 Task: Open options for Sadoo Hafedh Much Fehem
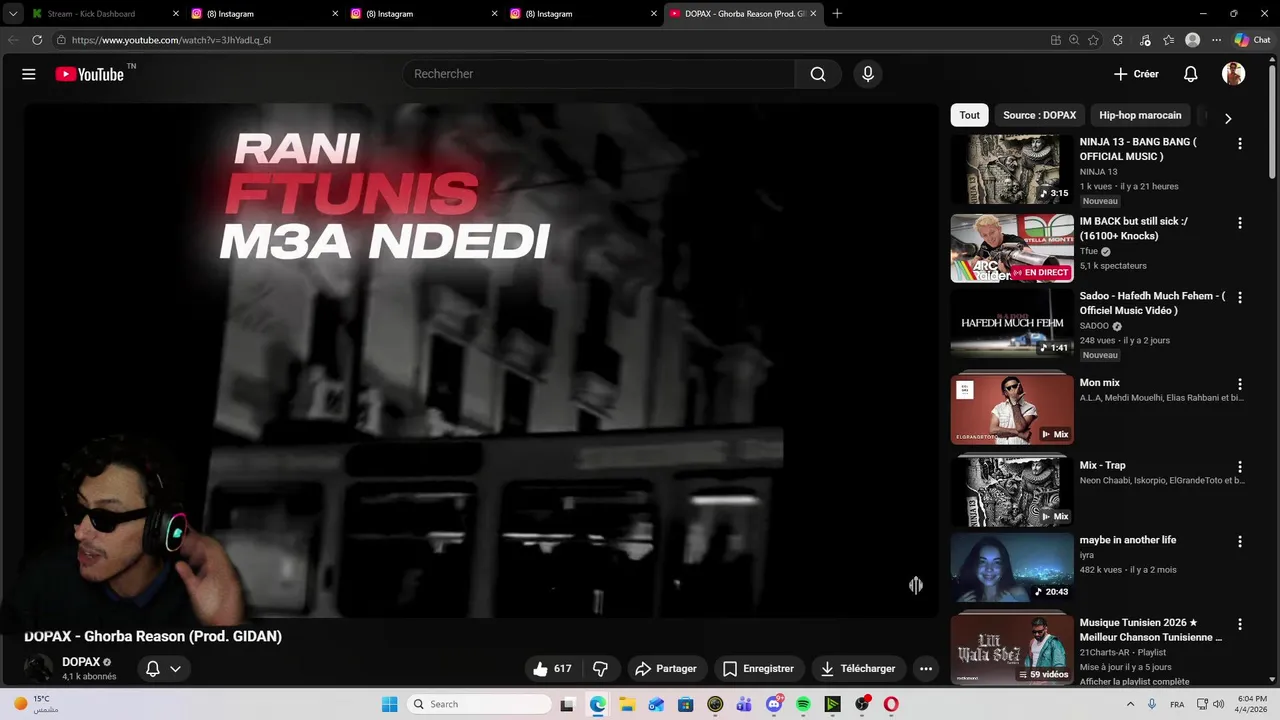click(x=1240, y=298)
